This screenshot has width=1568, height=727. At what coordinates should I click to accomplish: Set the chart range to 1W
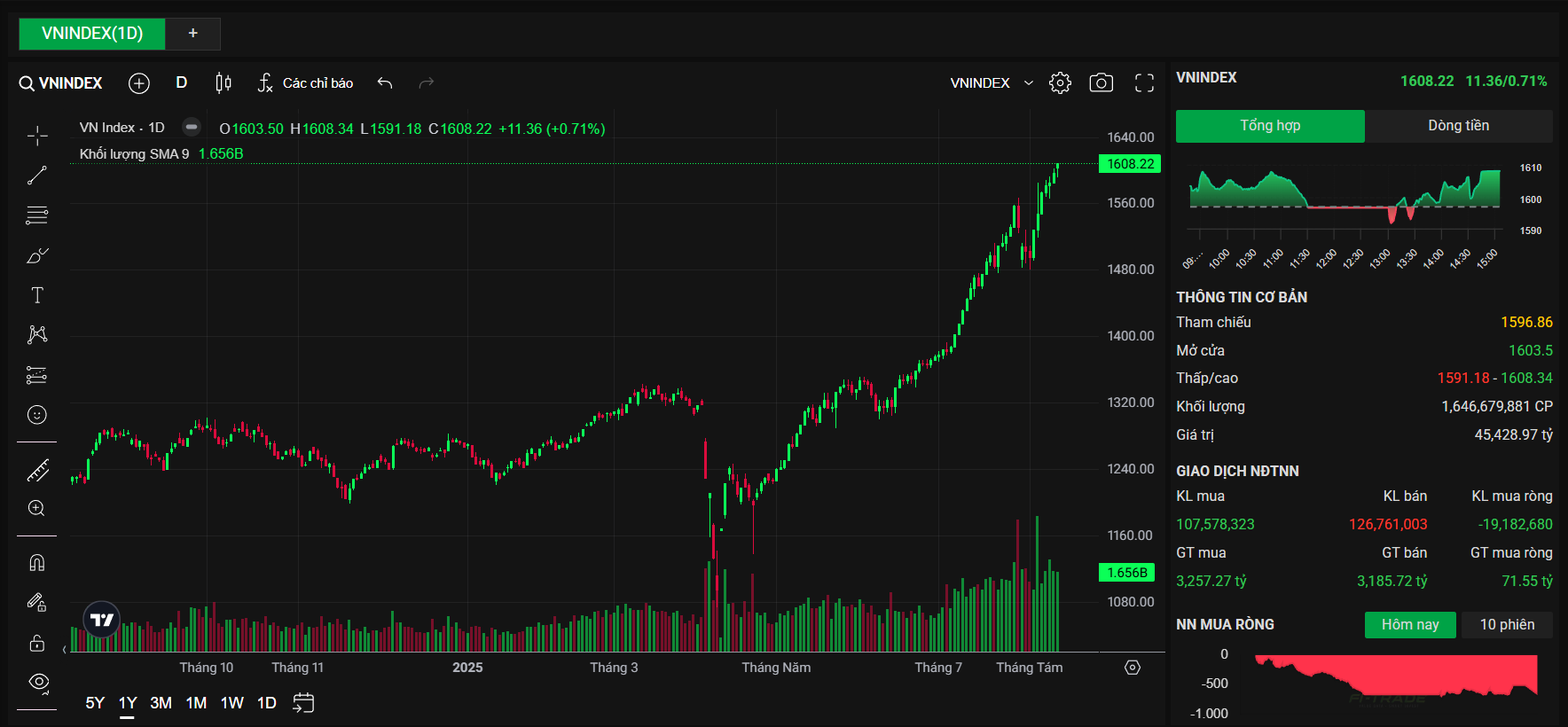tap(232, 703)
